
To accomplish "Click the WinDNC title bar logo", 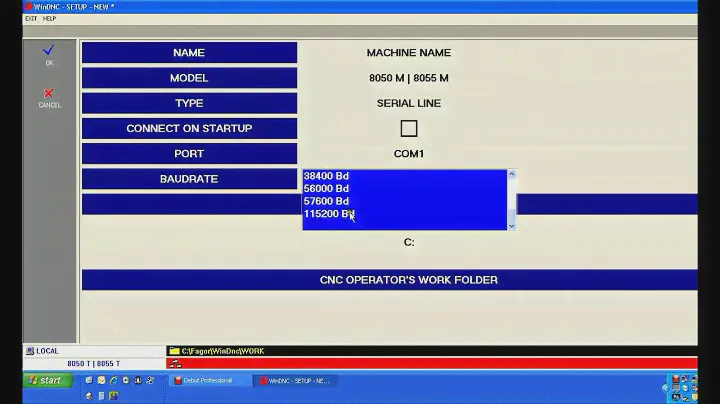I will pos(28,6).
